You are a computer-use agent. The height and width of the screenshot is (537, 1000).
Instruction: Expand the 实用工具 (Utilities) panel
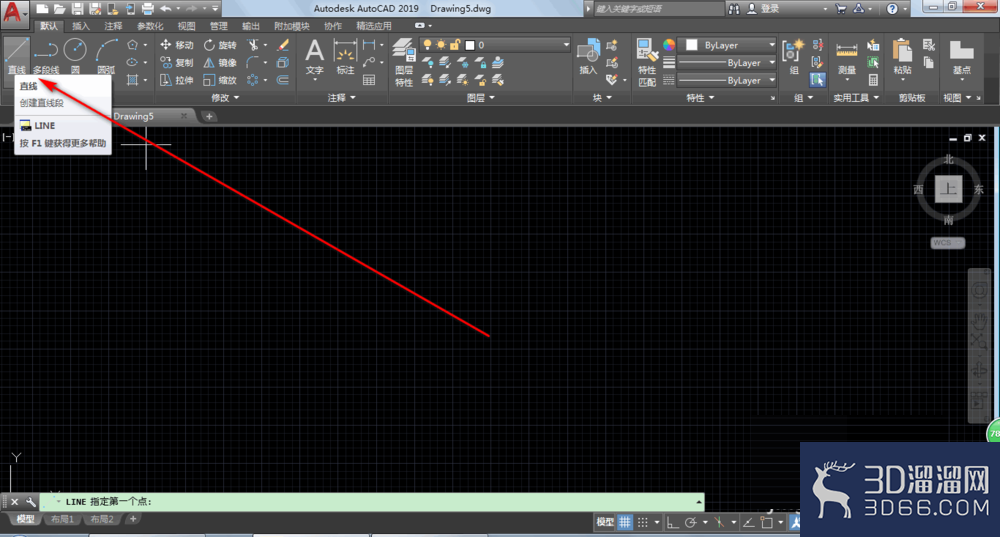pyautogui.click(x=856, y=98)
